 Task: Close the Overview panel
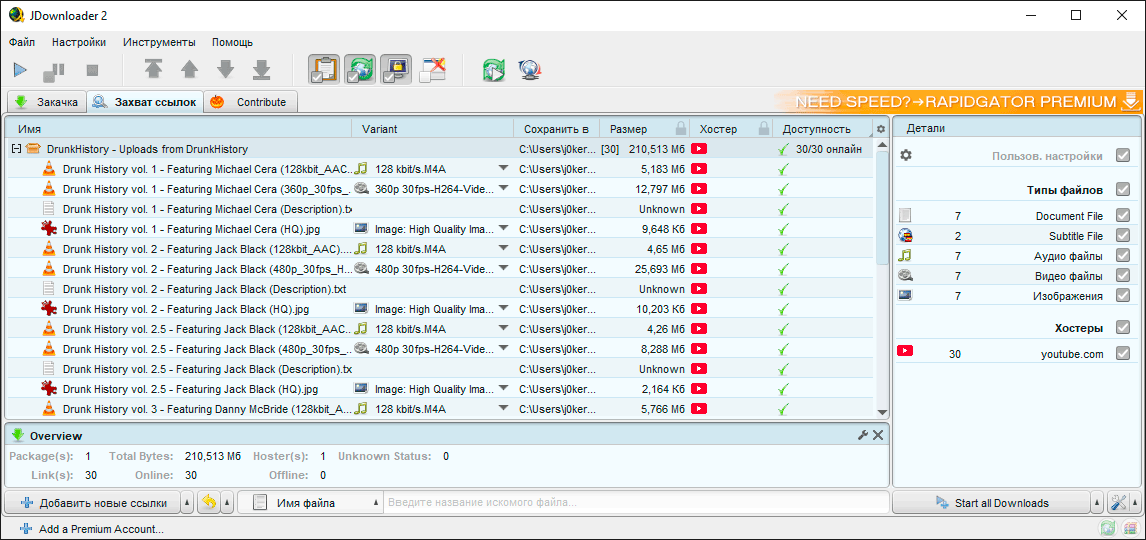pos(878,436)
